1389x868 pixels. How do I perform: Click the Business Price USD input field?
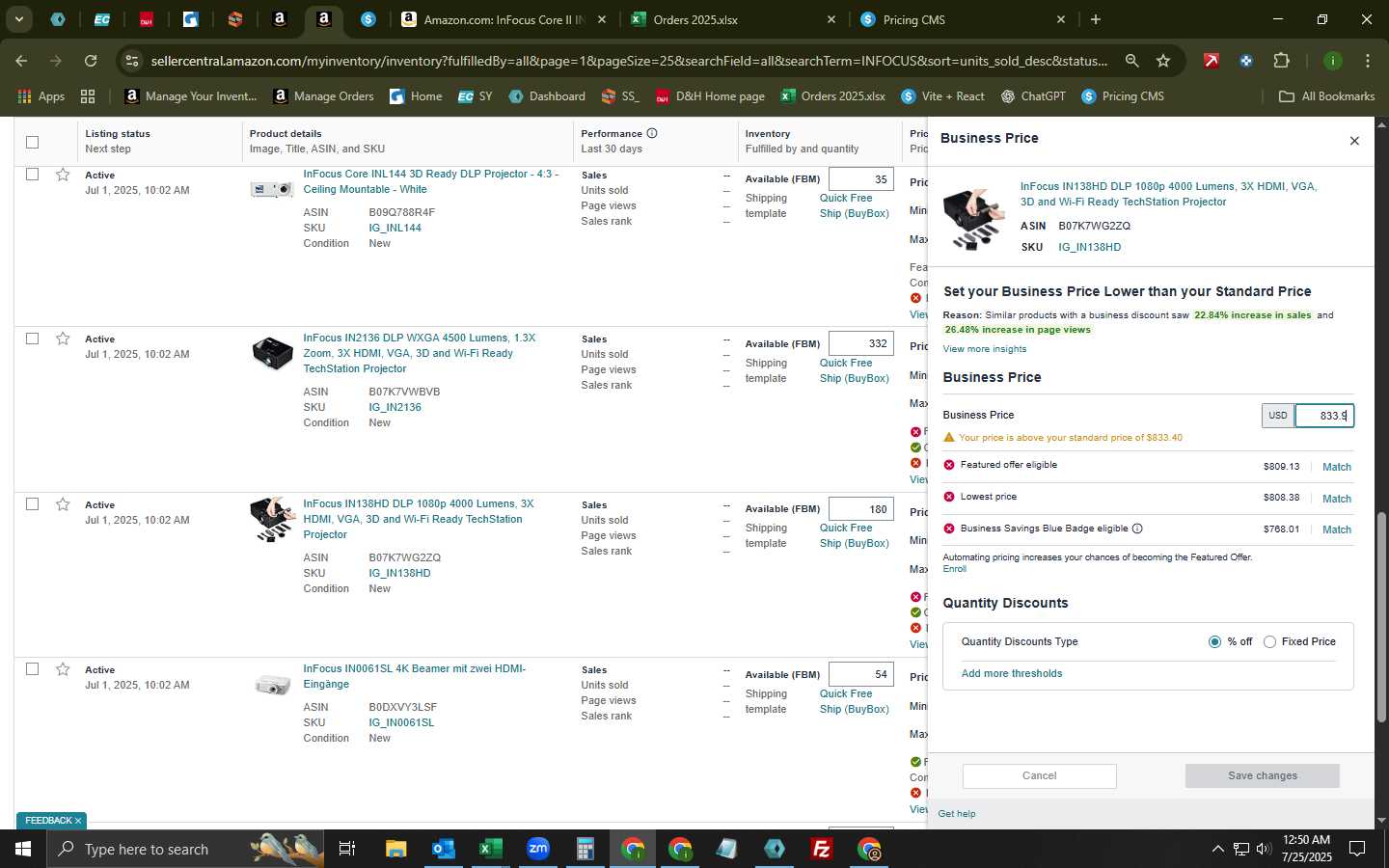click(1323, 416)
